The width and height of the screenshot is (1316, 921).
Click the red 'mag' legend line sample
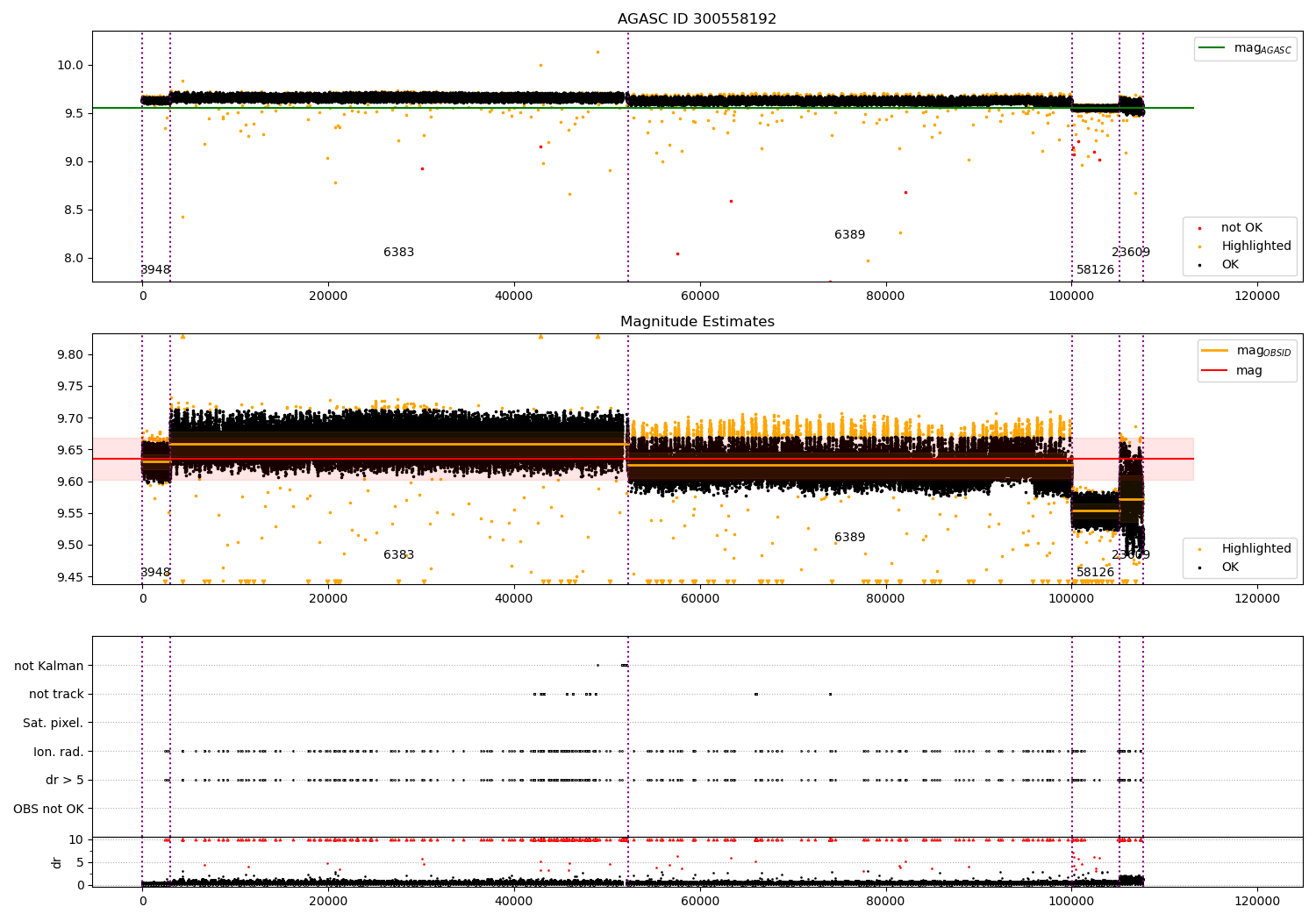1215,371
